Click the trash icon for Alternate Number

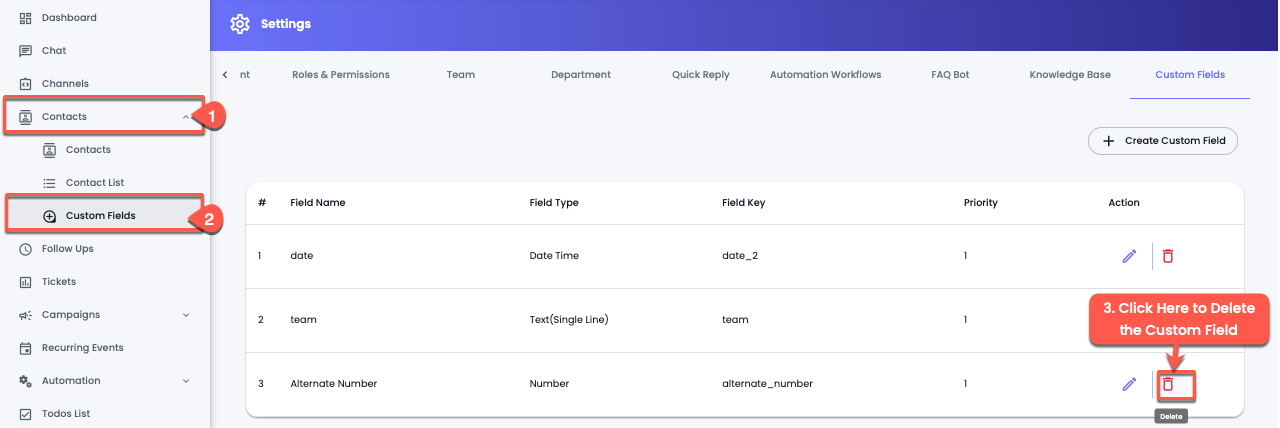(1167, 384)
